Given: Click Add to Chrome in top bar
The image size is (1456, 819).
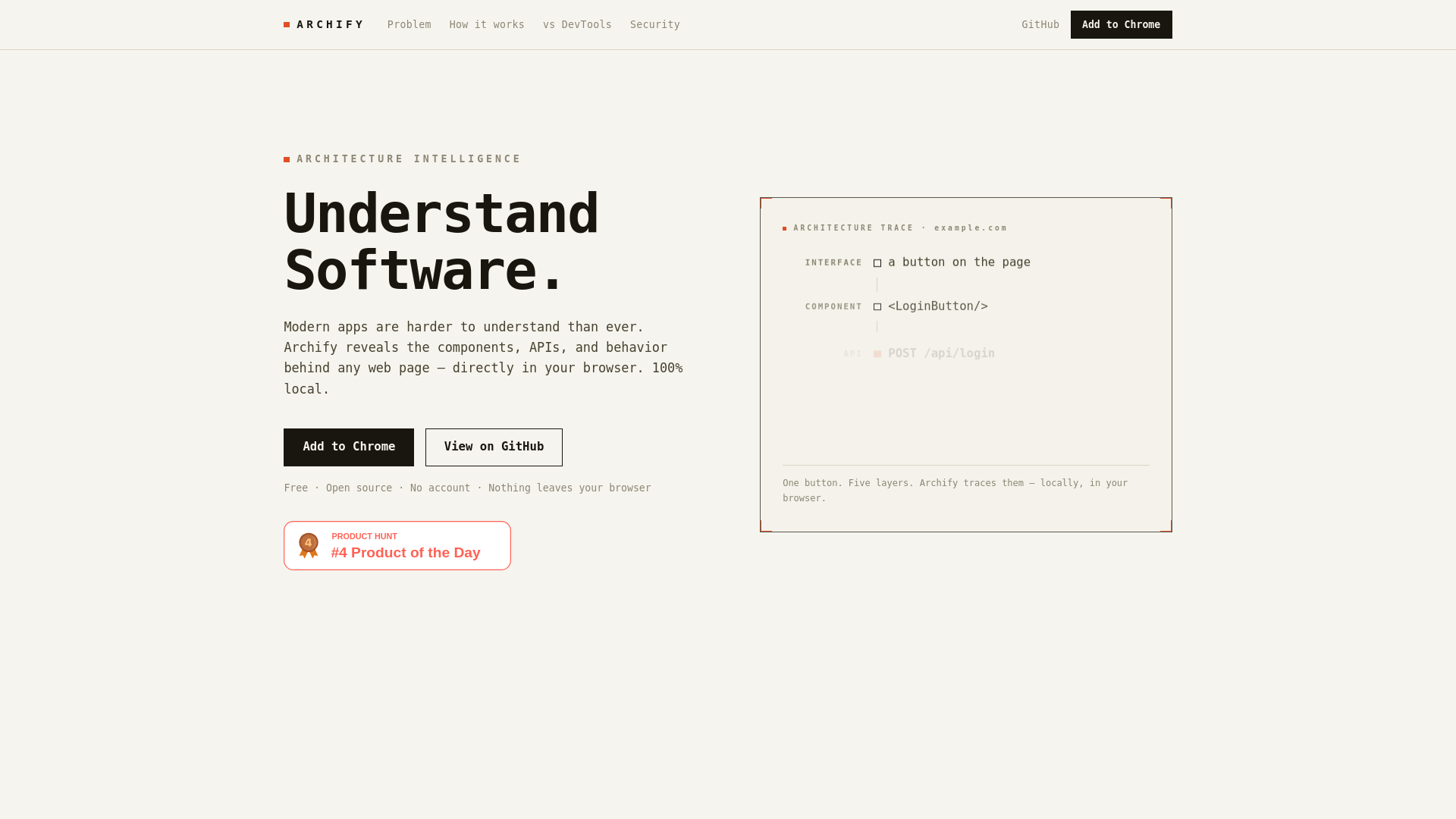Looking at the screenshot, I should (x=1122, y=24).
